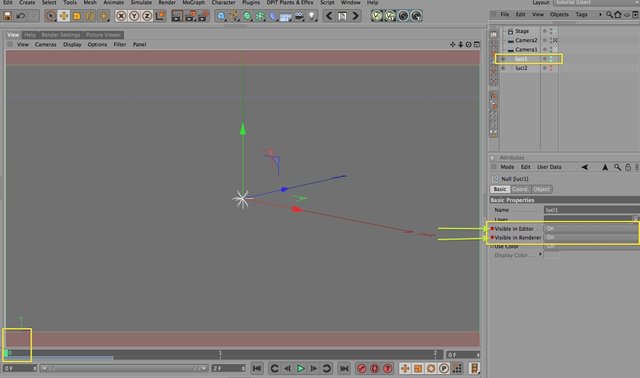Switch to the Render Settings tab

pyautogui.click(x=61, y=35)
